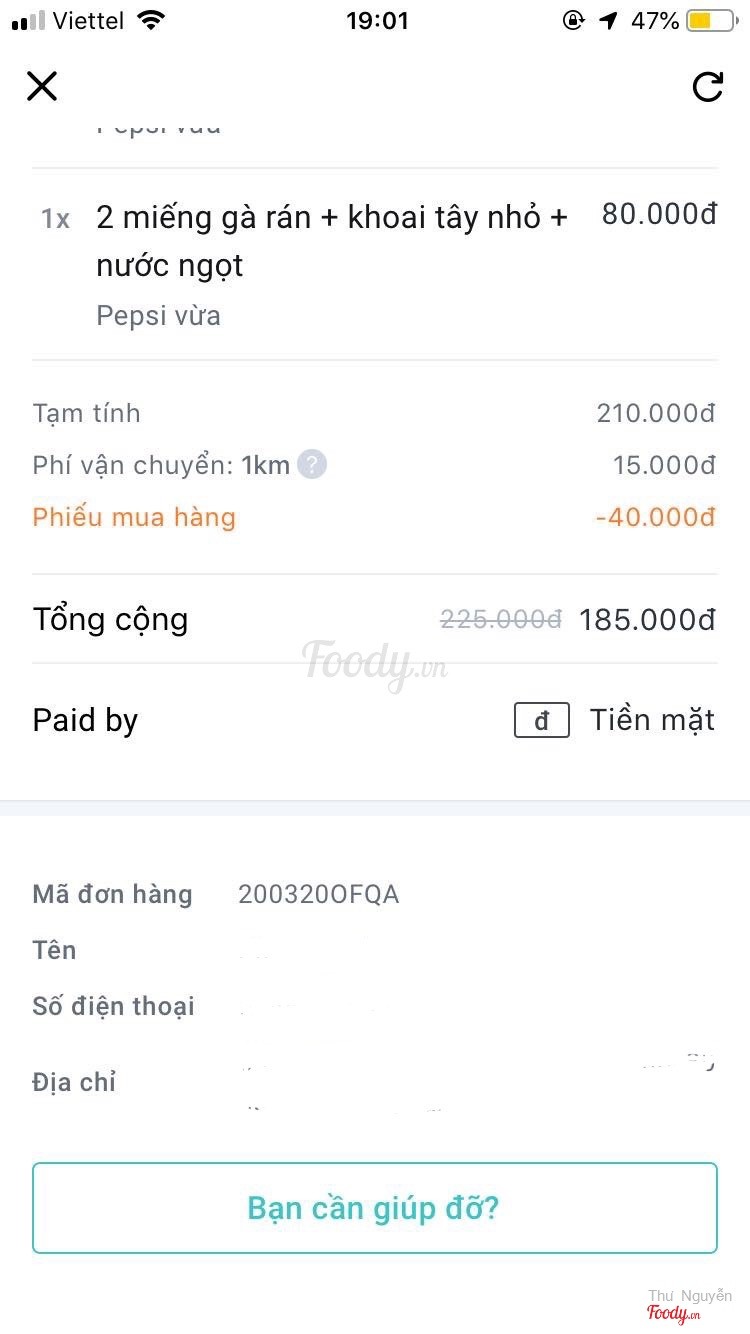Tap the cash payment đ icon
750x1334 pixels.
[x=542, y=720]
